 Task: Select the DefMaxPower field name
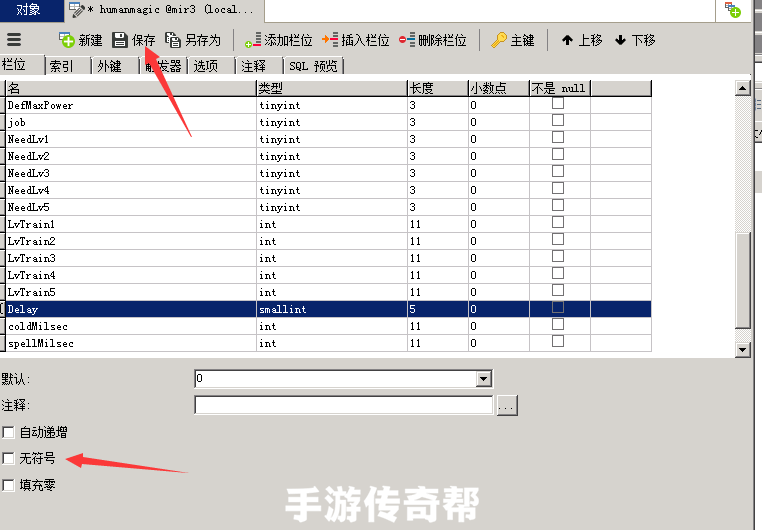[x=40, y=105]
